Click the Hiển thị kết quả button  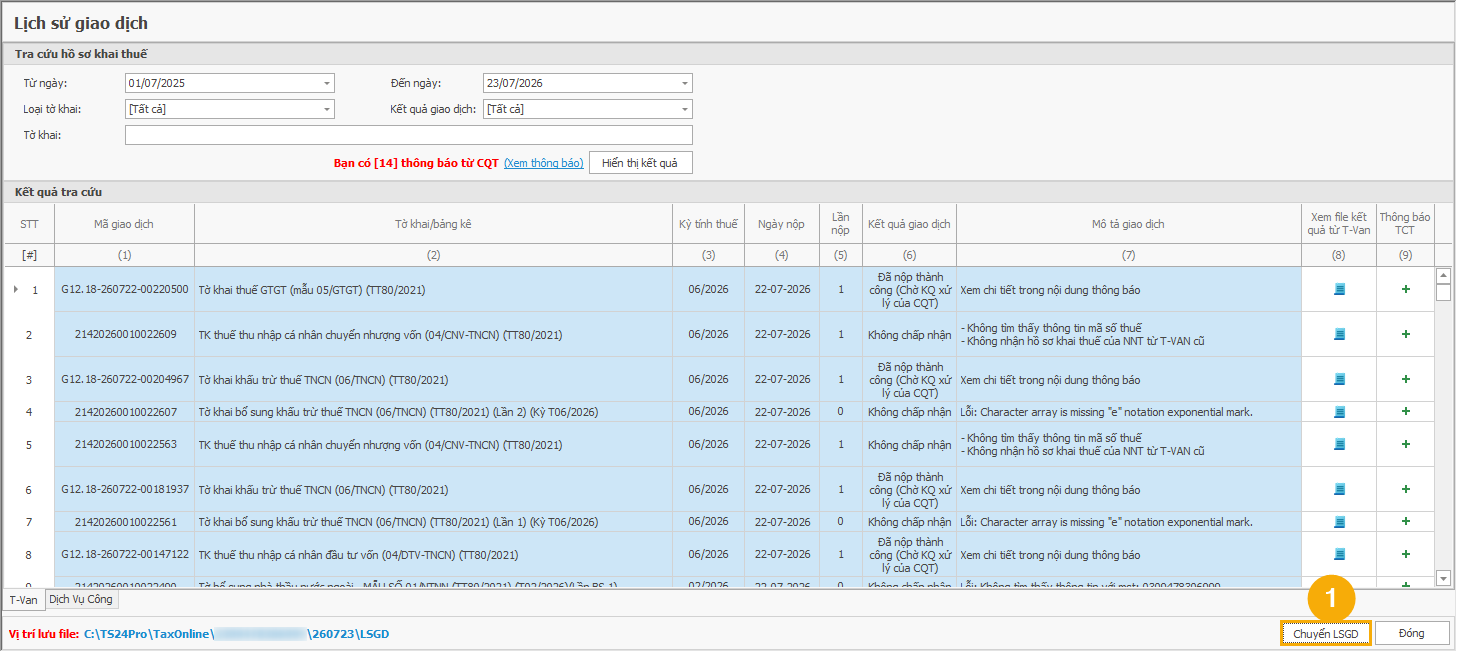tap(640, 163)
